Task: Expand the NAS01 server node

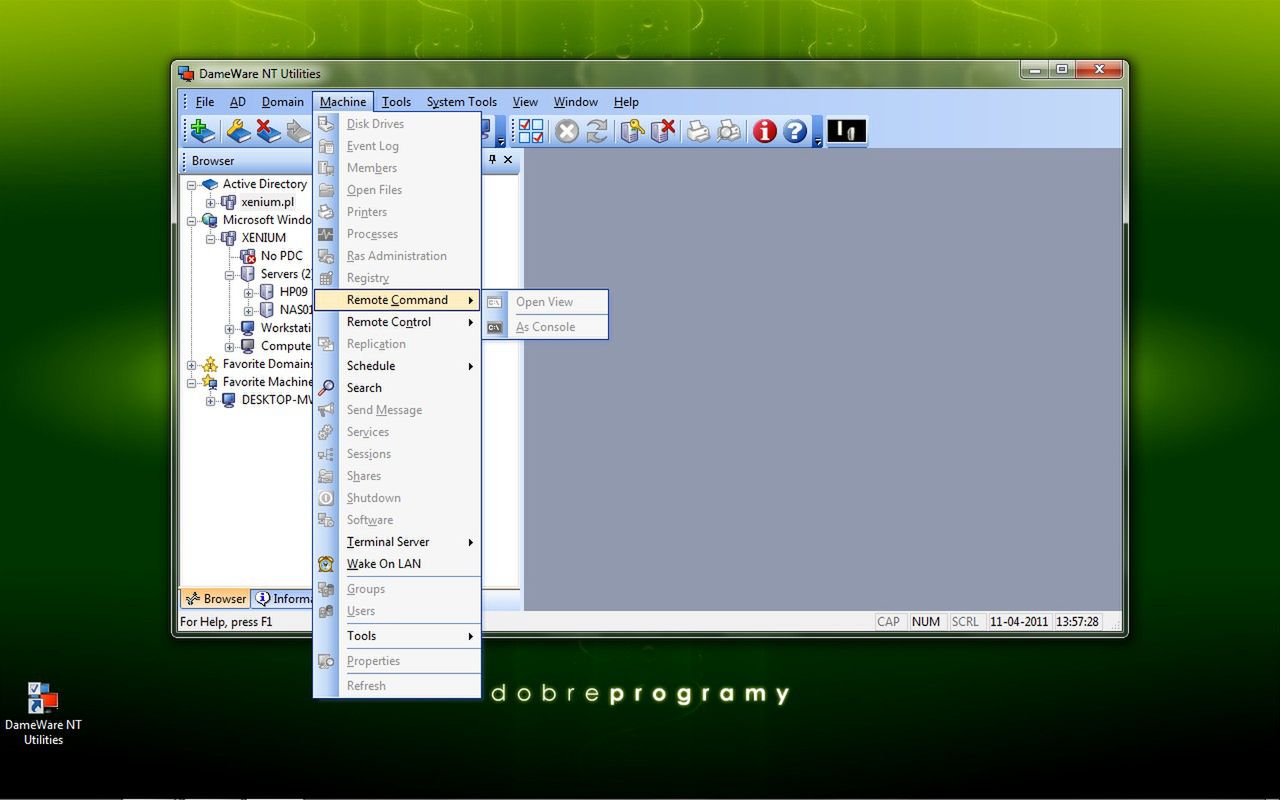Action: click(x=249, y=310)
